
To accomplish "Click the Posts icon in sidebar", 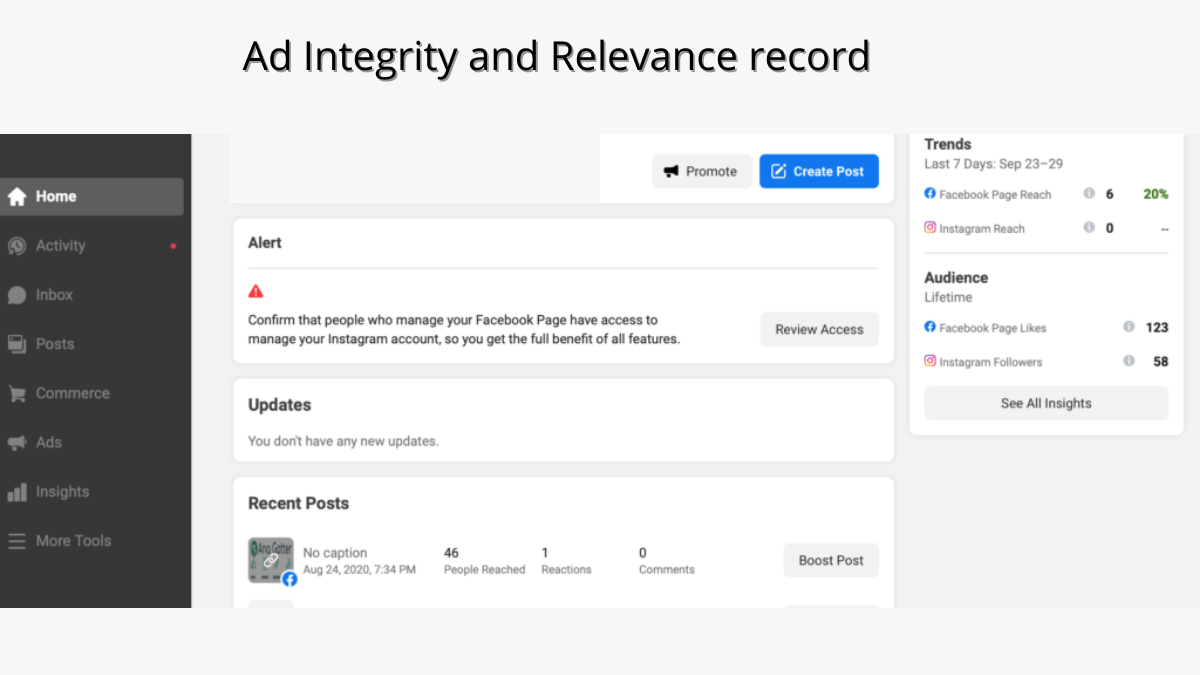I will pyautogui.click(x=16, y=344).
